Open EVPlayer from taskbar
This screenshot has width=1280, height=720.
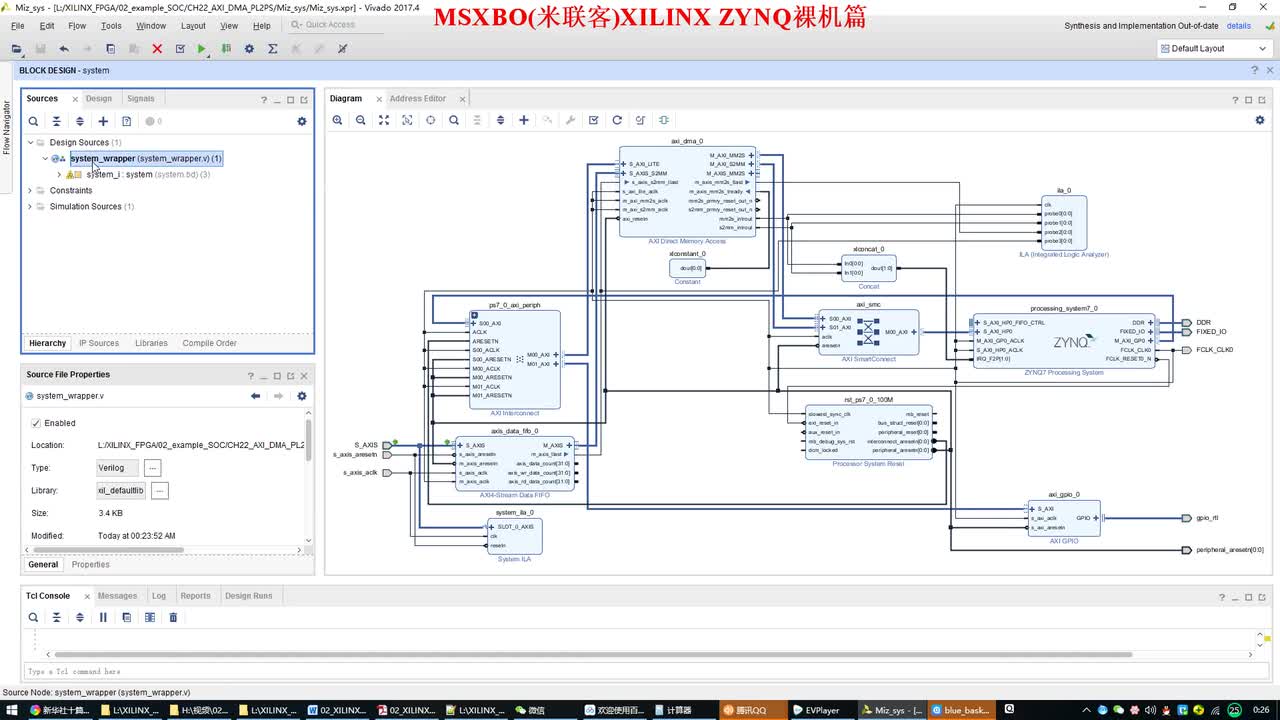(816, 710)
